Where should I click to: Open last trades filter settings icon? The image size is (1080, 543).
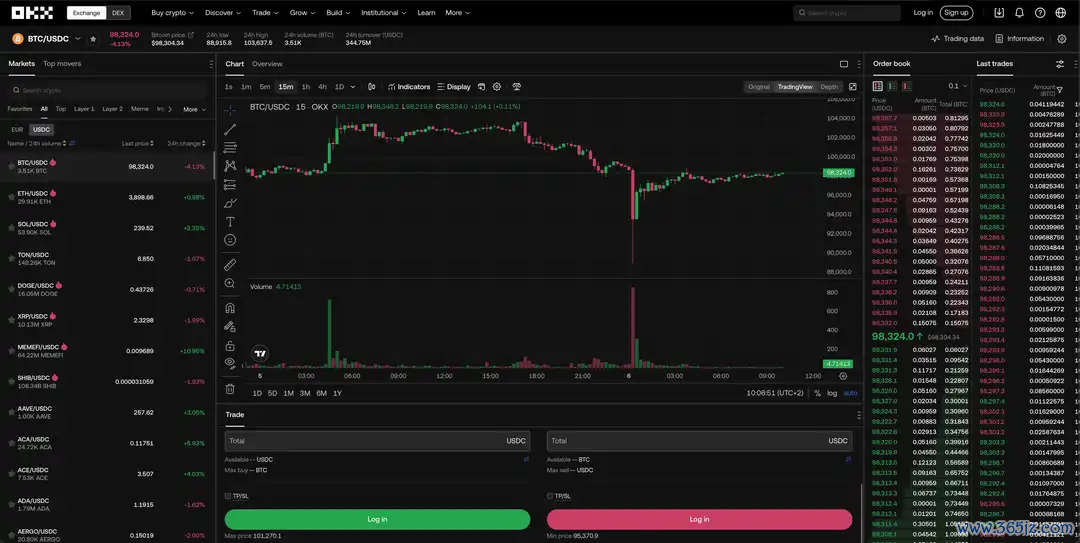(x=1059, y=63)
